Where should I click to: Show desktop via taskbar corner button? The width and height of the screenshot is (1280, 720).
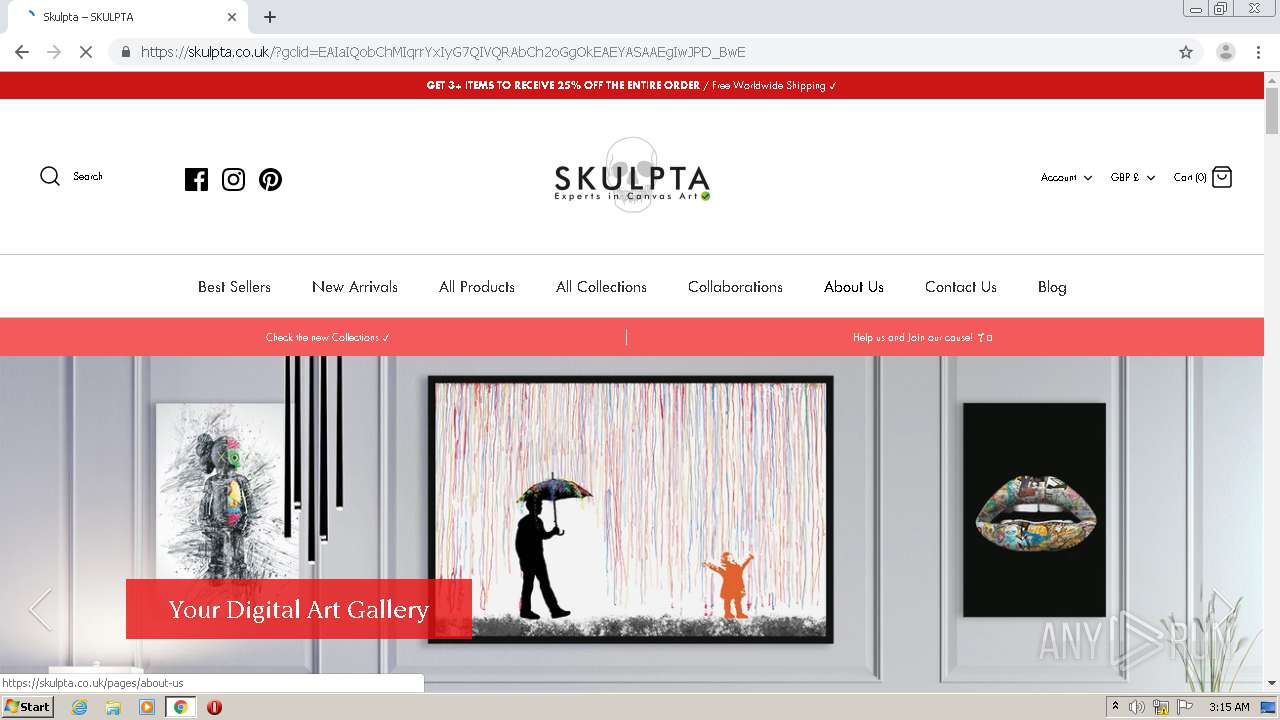(1269, 707)
